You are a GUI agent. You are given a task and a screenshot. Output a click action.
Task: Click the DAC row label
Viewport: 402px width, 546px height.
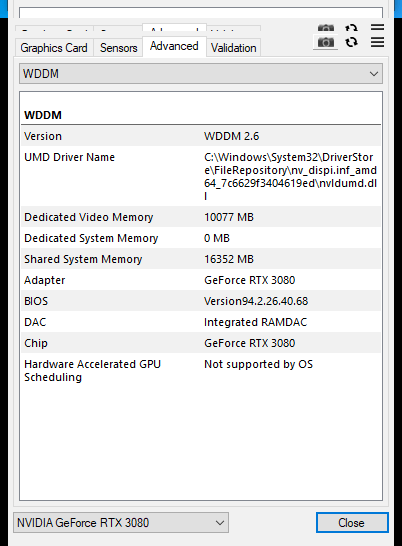(x=35, y=322)
